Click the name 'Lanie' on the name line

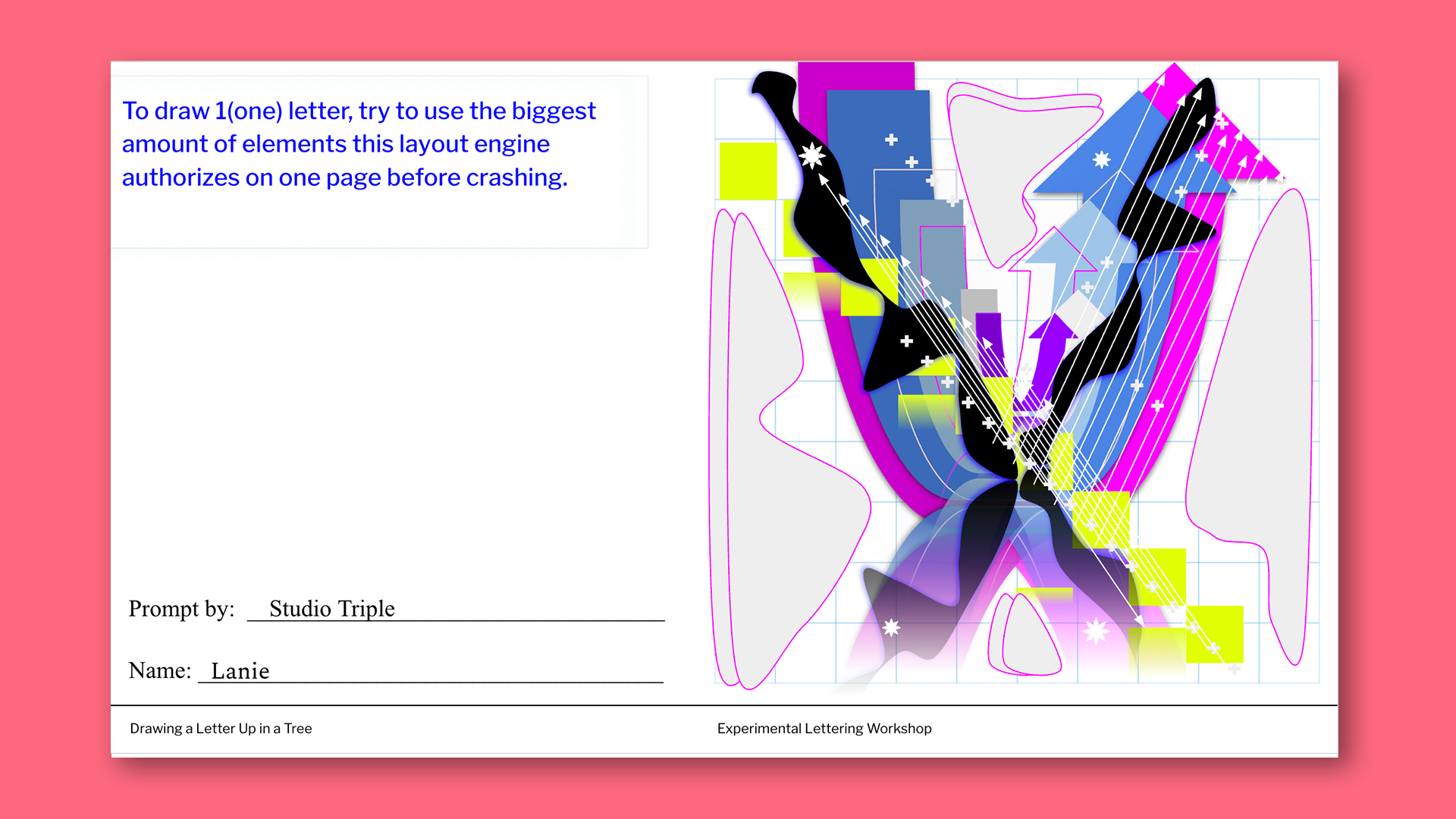240,671
